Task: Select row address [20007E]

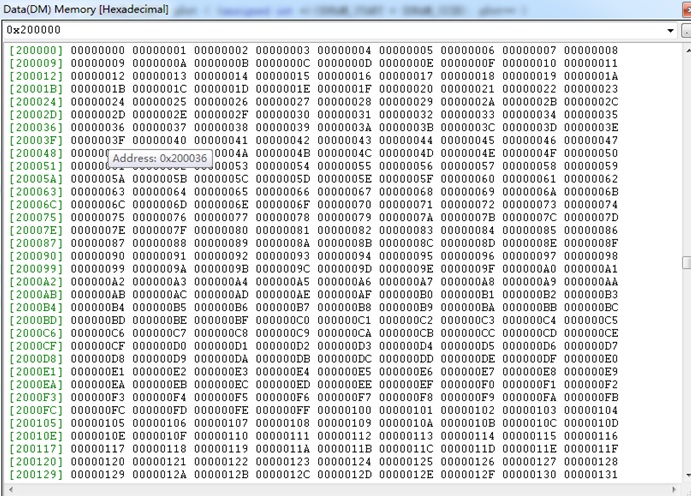Action: click(x=36, y=230)
